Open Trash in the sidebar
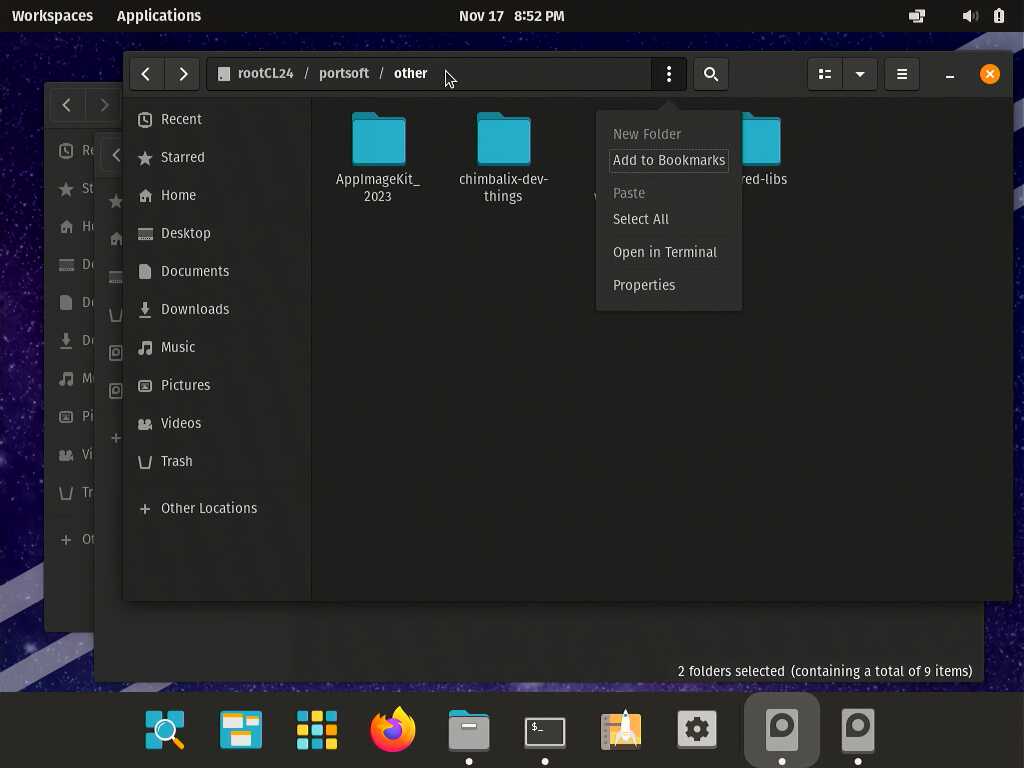Screen dimensions: 1024x768 (176, 461)
